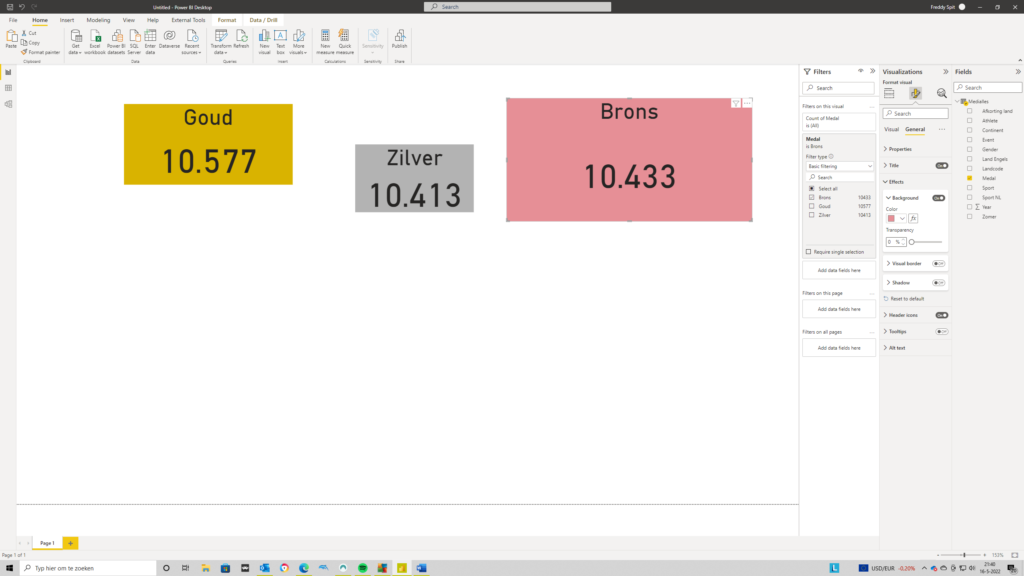
Task: Expand the Properties section
Action: point(900,149)
